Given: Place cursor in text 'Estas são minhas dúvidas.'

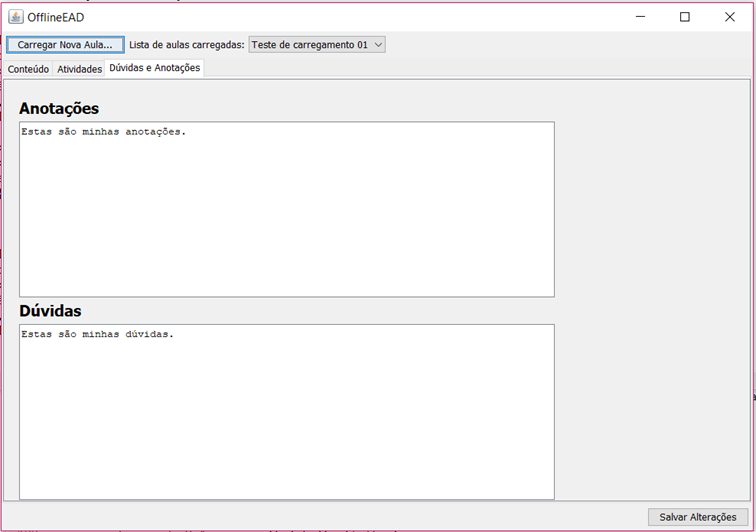Looking at the screenshot, I should (97, 334).
